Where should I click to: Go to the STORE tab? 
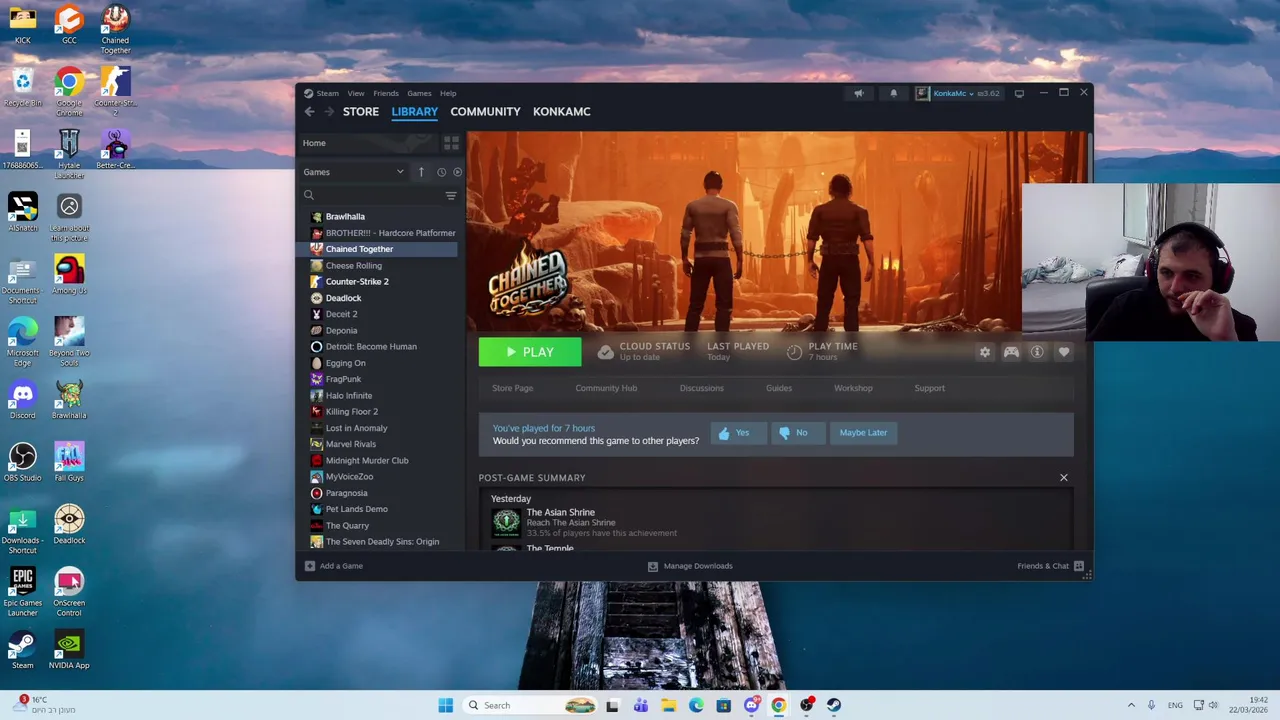pos(361,112)
